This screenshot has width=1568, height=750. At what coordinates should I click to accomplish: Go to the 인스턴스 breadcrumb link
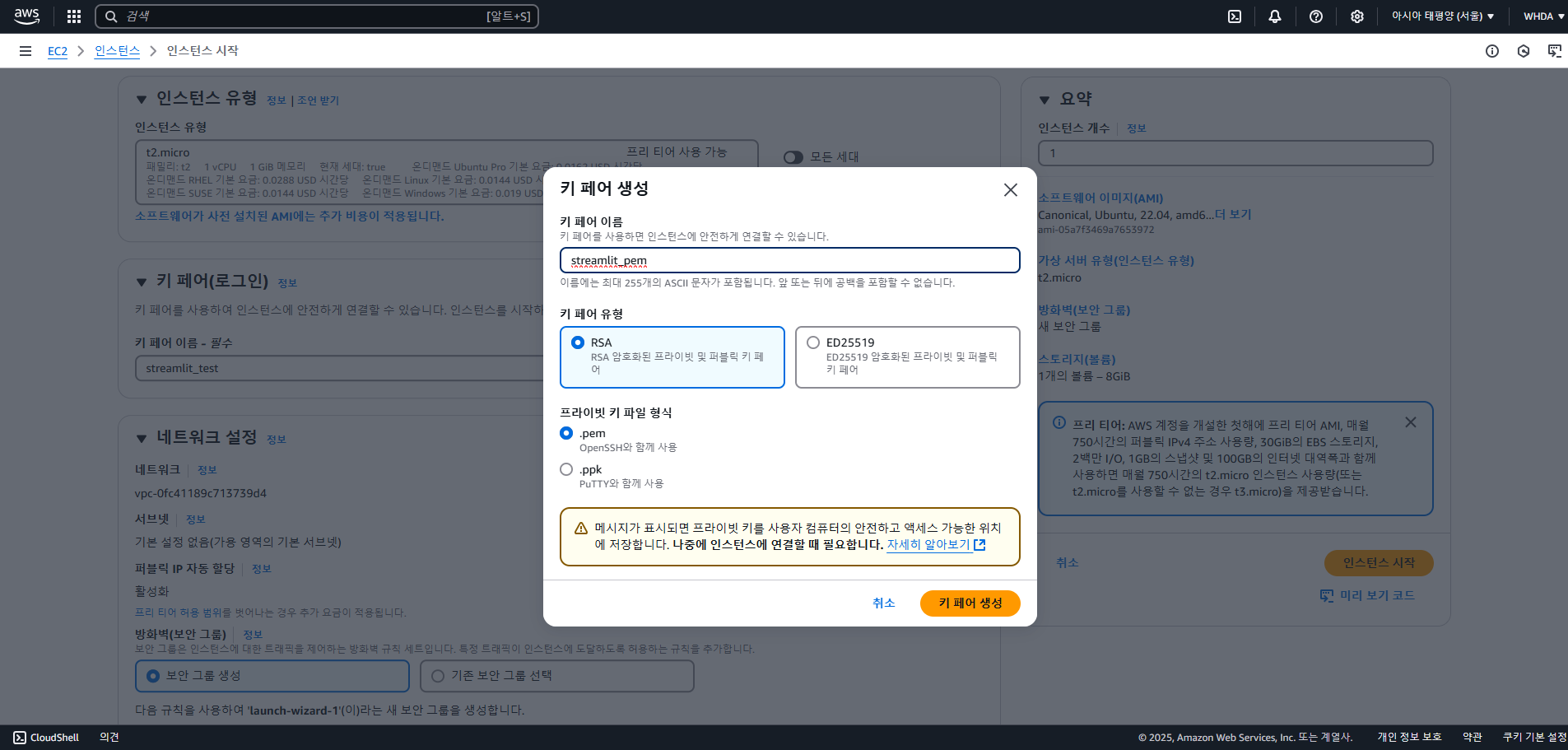tap(117, 51)
